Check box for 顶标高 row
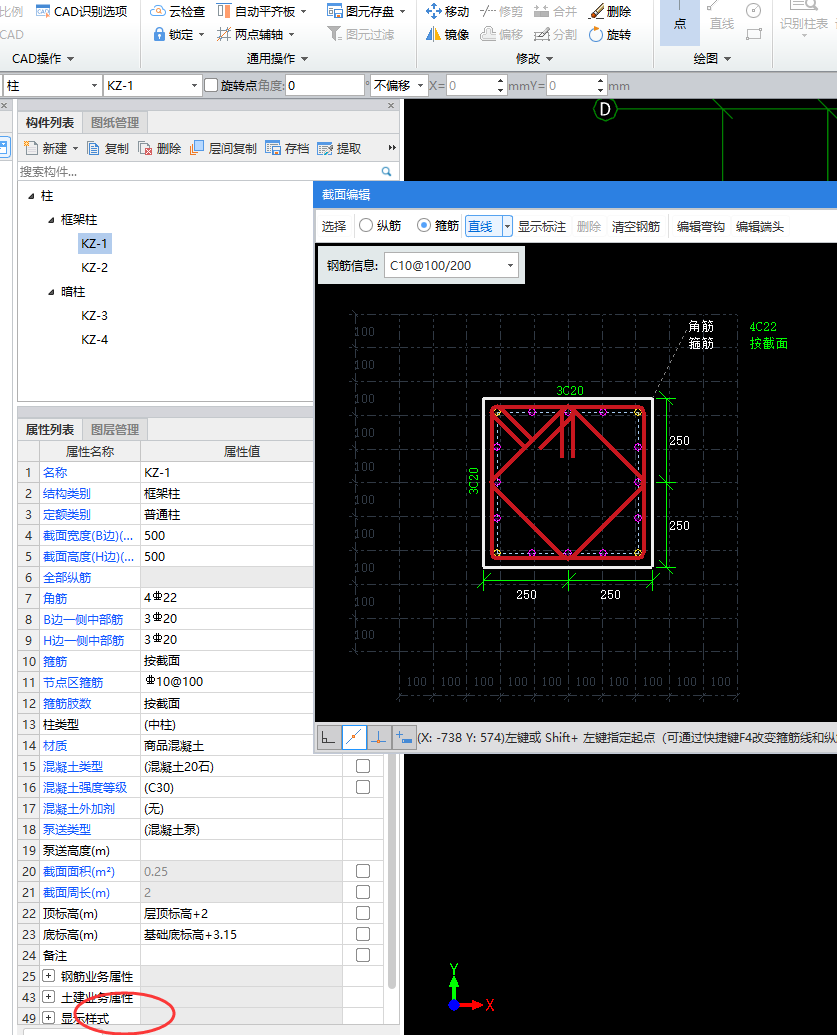This screenshot has height=1035, width=837. click(x=362, y=914)
